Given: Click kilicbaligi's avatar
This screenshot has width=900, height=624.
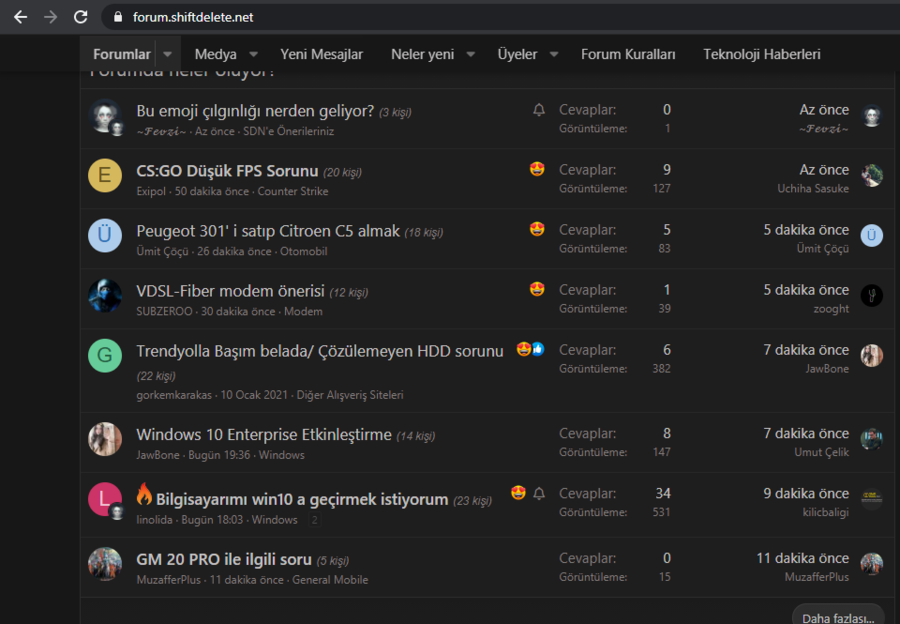Looking at the screenshot, I should click(x=871, y=499).
